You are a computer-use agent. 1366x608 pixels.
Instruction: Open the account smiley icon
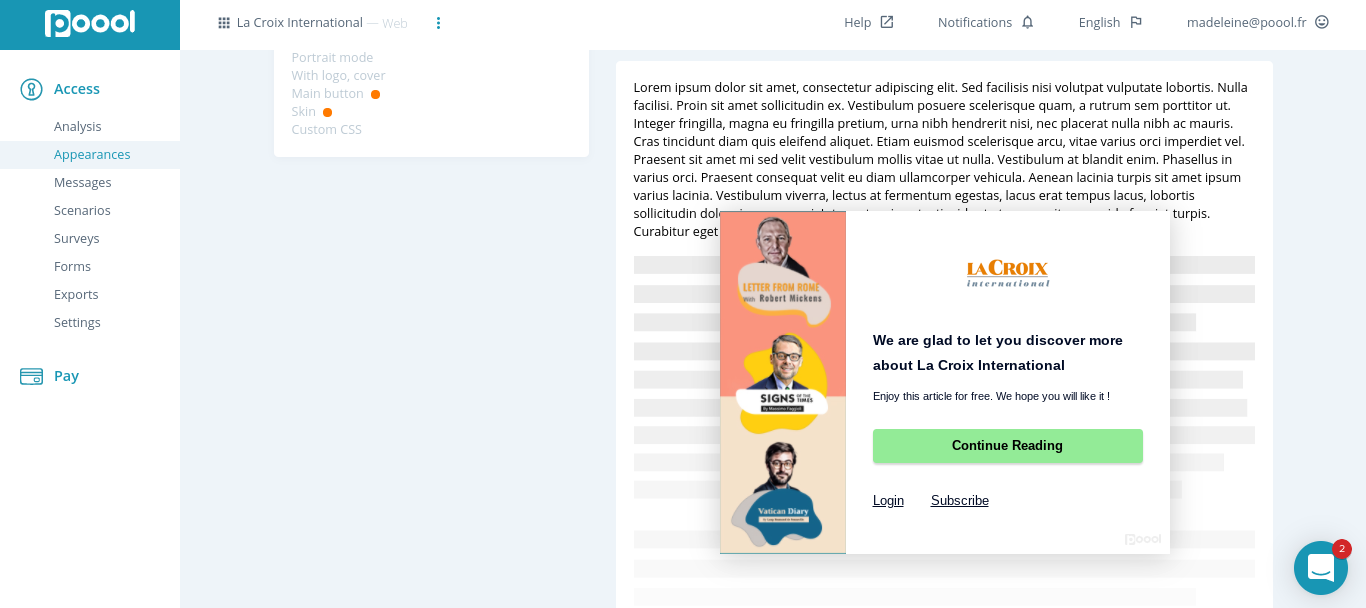(x=1322, y=22)
